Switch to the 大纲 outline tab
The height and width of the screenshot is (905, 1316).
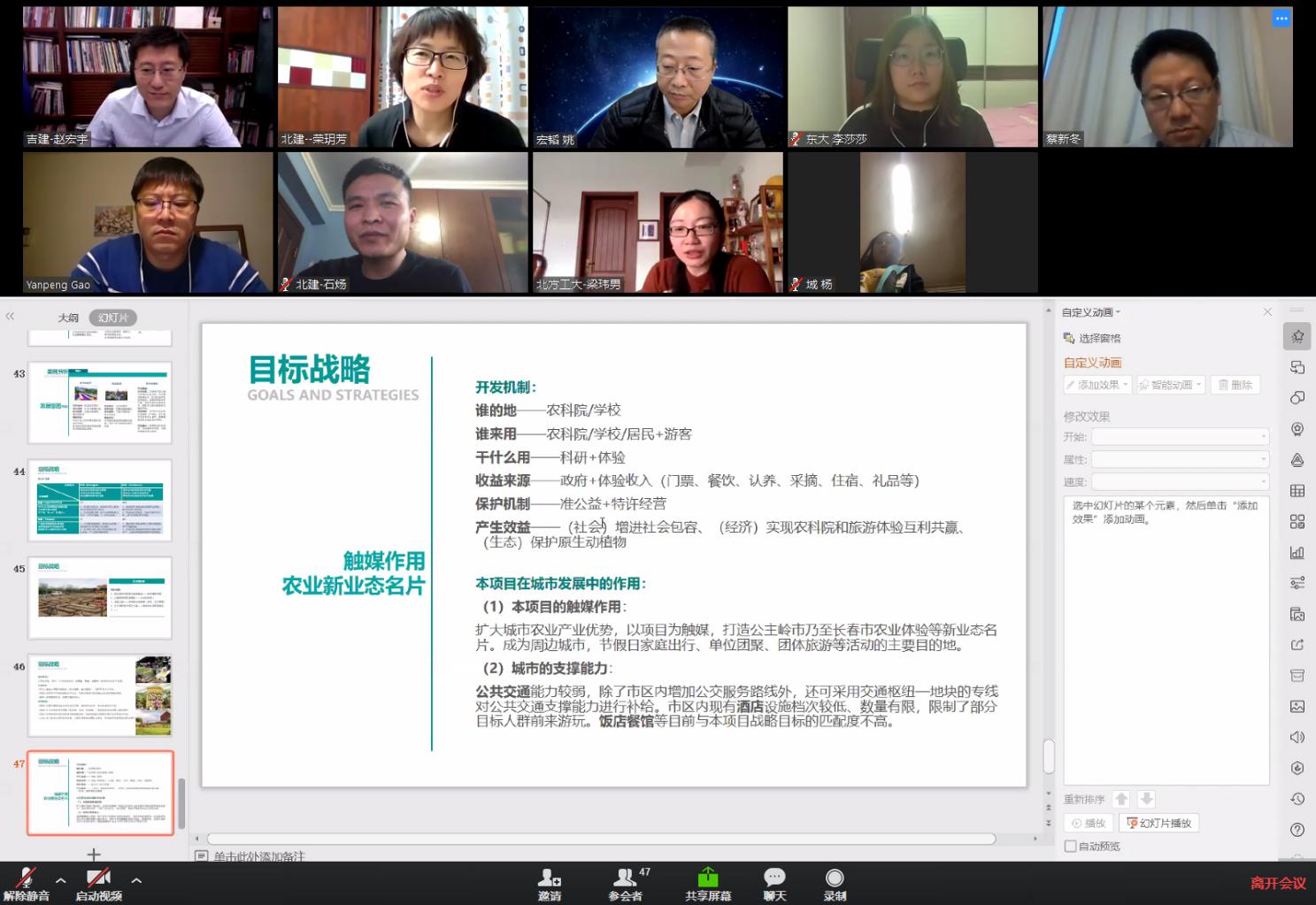(x=68, y=318)
